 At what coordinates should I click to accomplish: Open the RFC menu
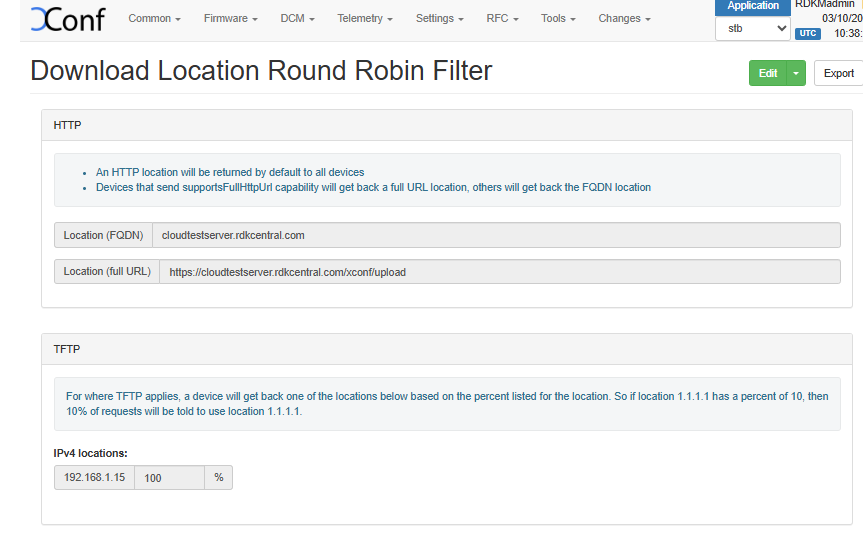pos(502,19)
